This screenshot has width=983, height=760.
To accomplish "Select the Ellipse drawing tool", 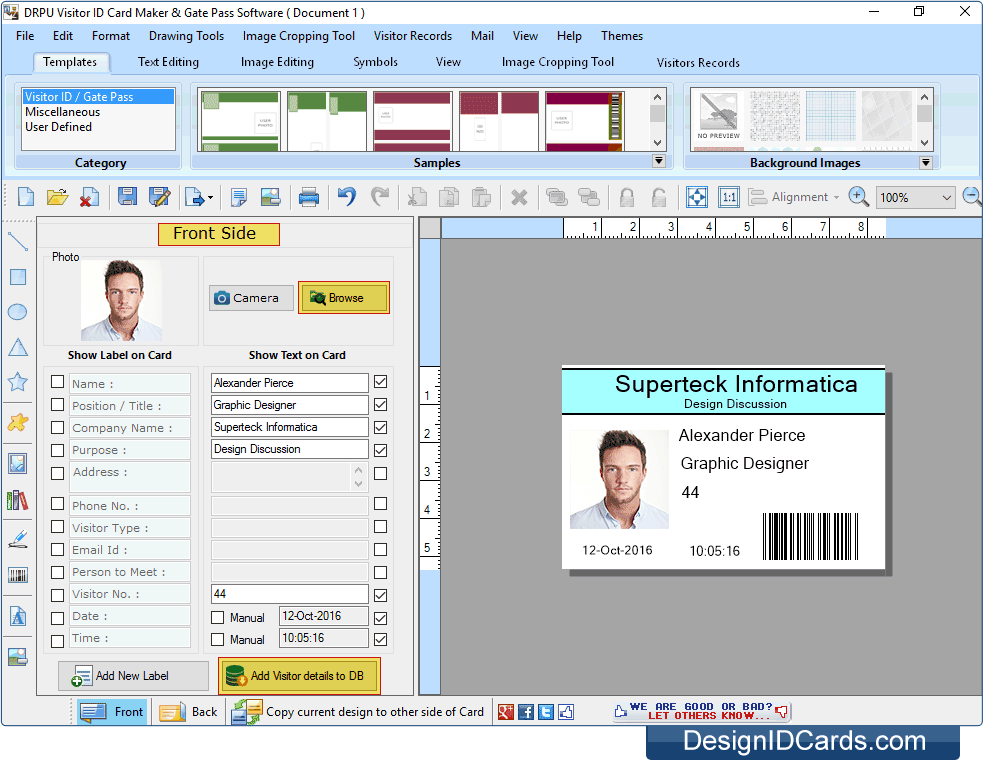I will click(x=18, y=312).
